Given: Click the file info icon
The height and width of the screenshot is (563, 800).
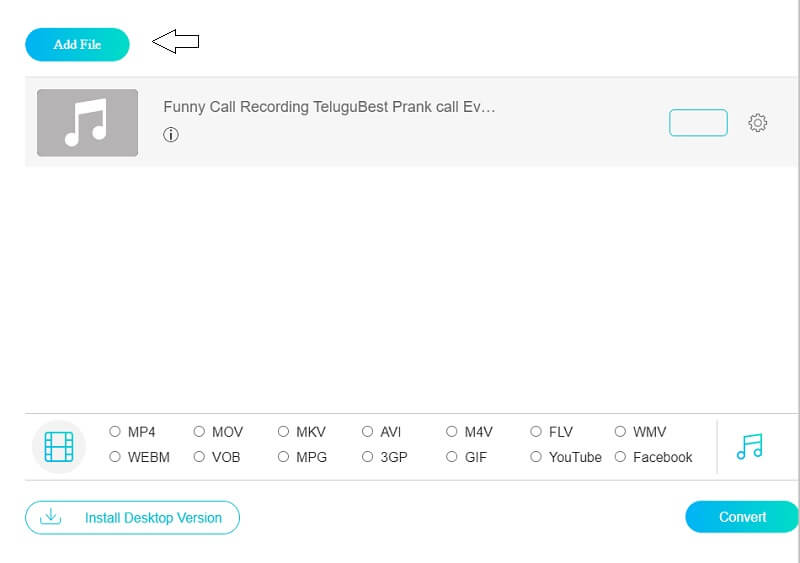Looking at the screenshot, I should pos(171,135).
